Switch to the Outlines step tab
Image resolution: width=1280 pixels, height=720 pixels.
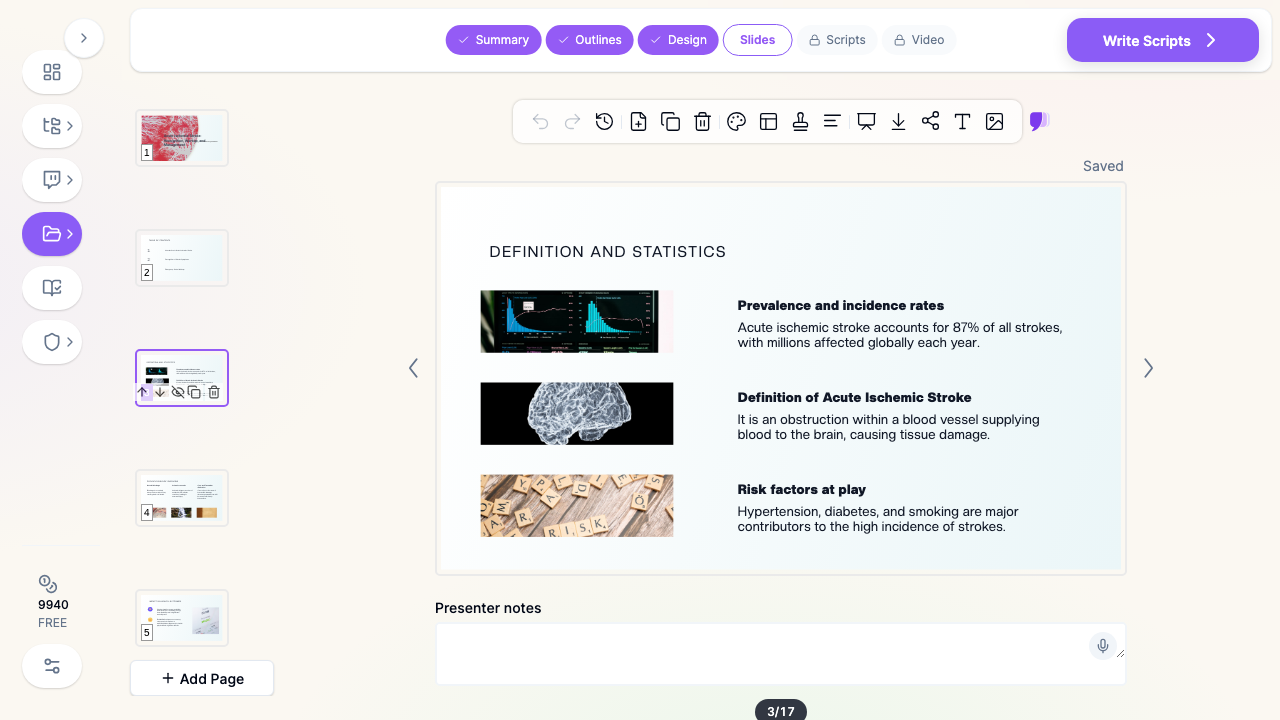[589, 40]
